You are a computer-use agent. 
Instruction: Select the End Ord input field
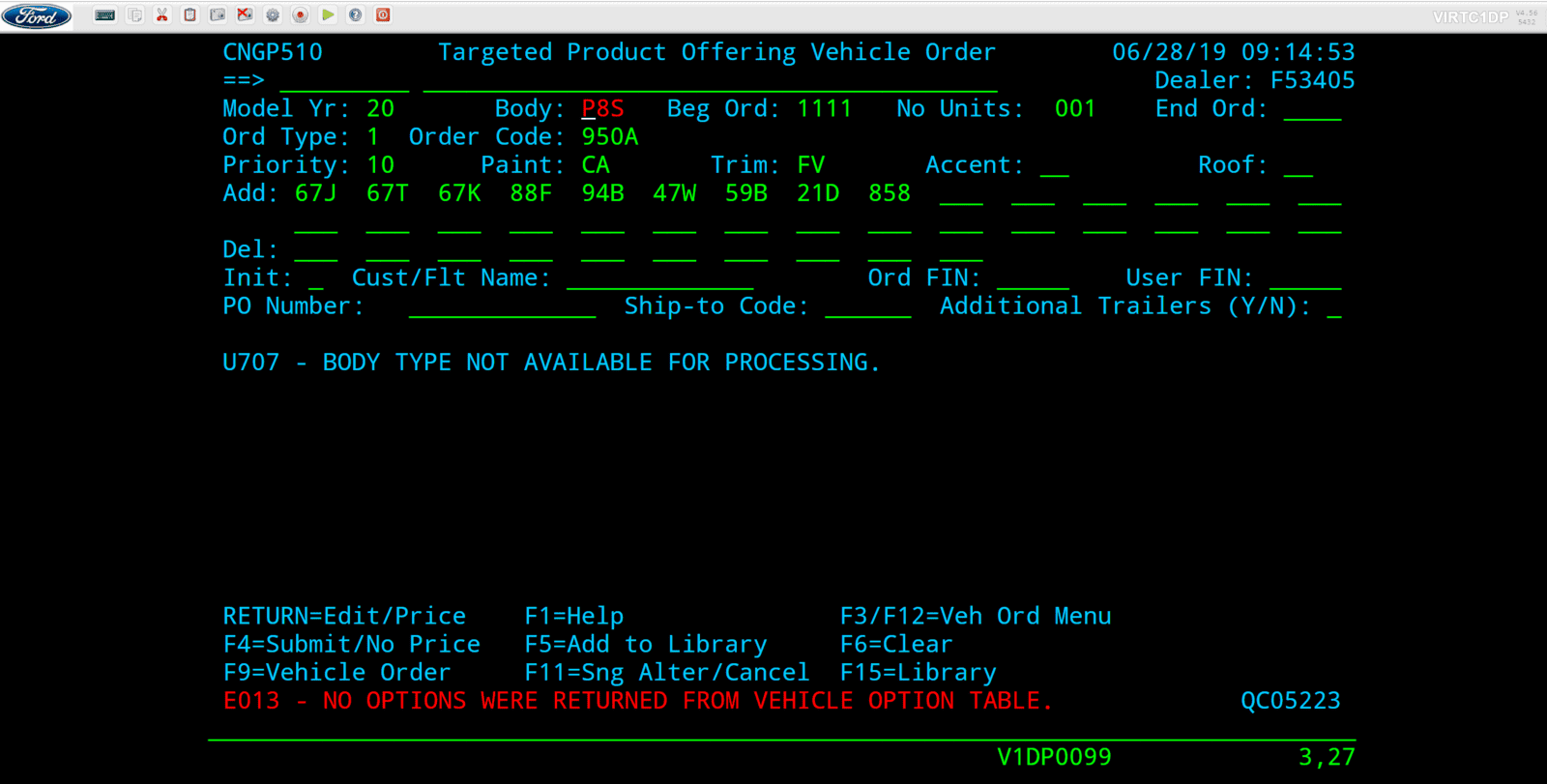coord(1312,108)
